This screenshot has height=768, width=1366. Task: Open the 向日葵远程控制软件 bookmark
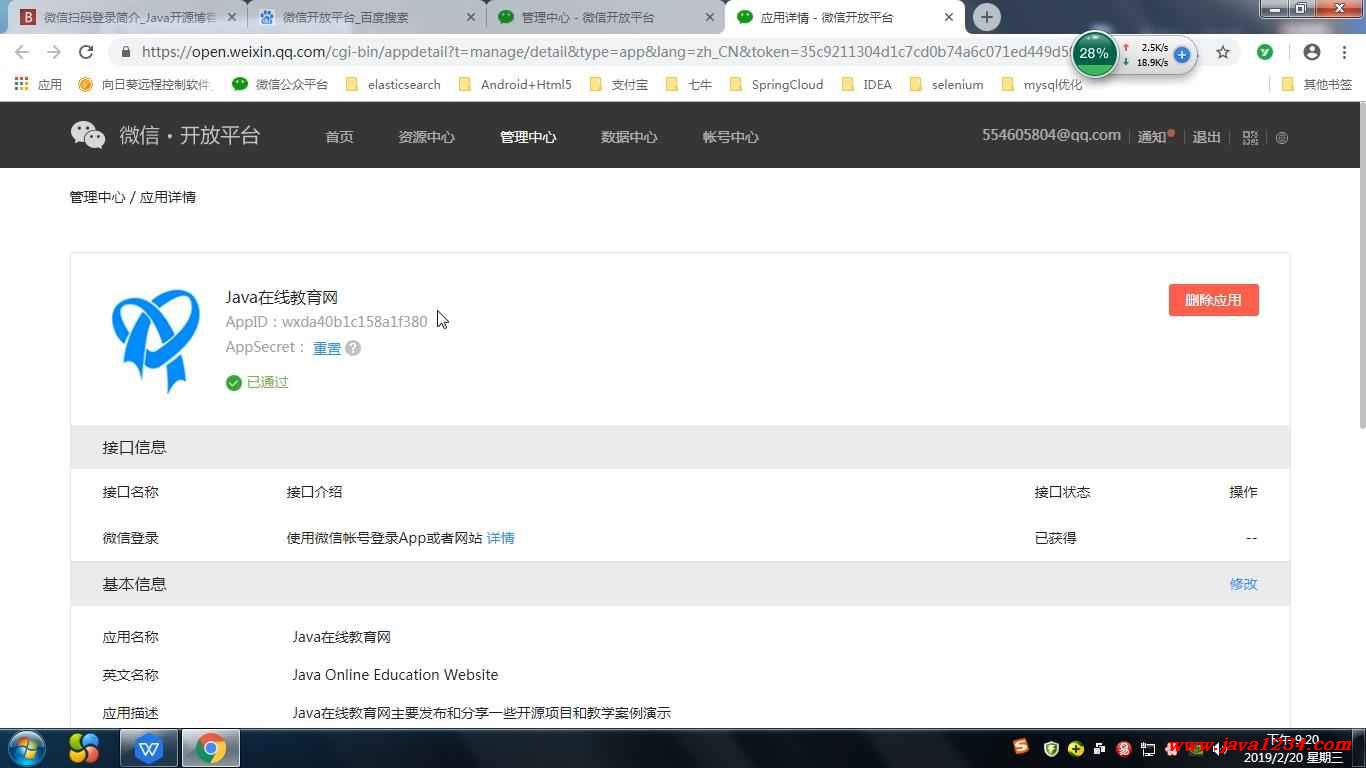pos(146,85)
